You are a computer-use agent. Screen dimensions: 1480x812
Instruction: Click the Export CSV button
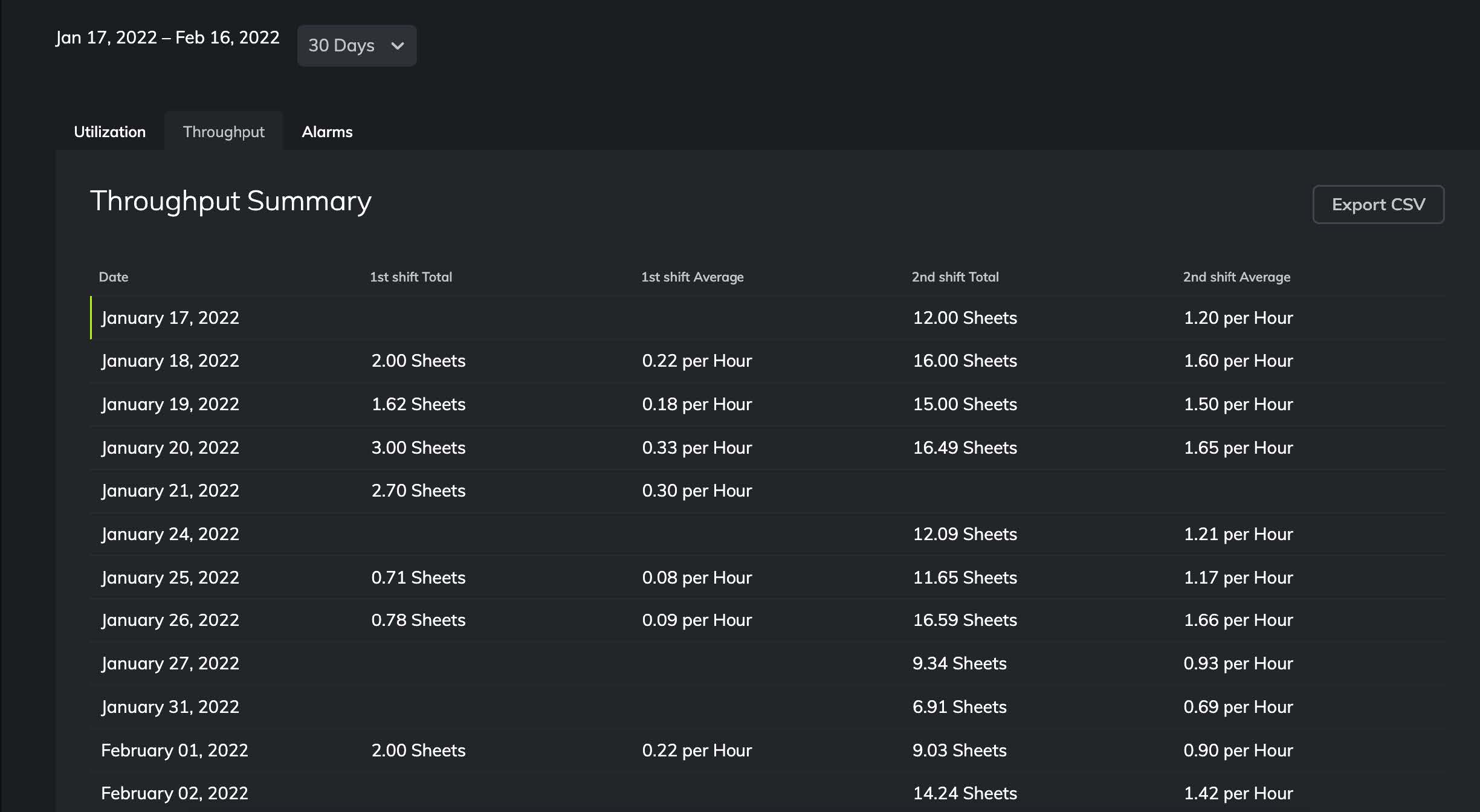click(1378, 204)
